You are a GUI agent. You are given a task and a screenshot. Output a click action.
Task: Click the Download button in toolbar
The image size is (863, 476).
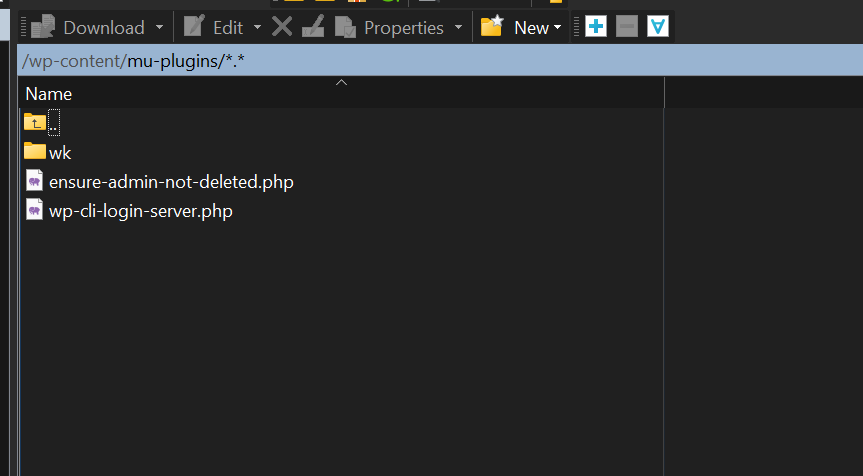click(x=88, y=27)
